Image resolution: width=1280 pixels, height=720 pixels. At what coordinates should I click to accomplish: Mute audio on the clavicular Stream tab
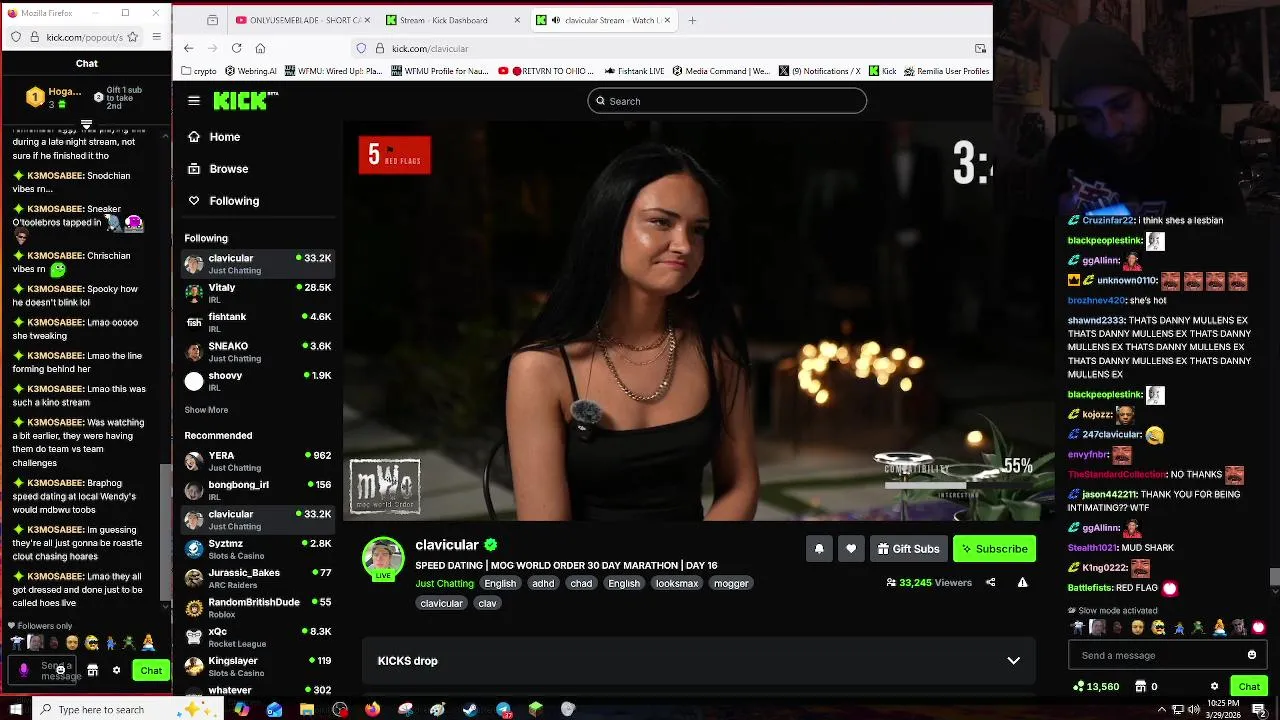pos(554,20)
